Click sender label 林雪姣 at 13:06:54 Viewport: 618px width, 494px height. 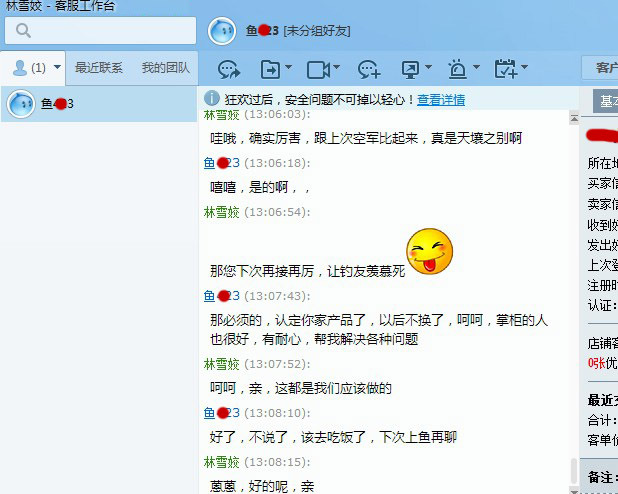[222, 212]
